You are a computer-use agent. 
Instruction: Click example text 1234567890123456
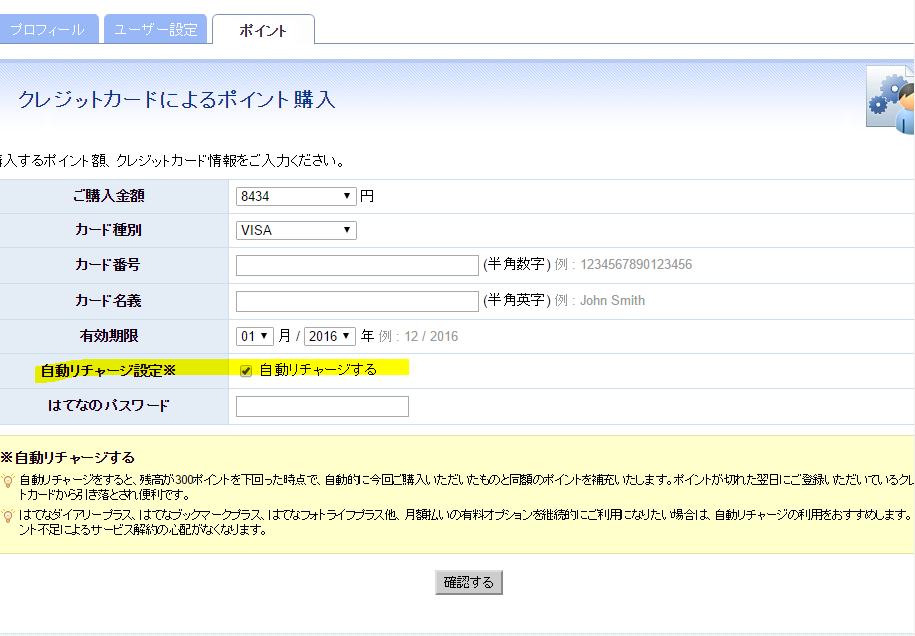tap(636, 264)
